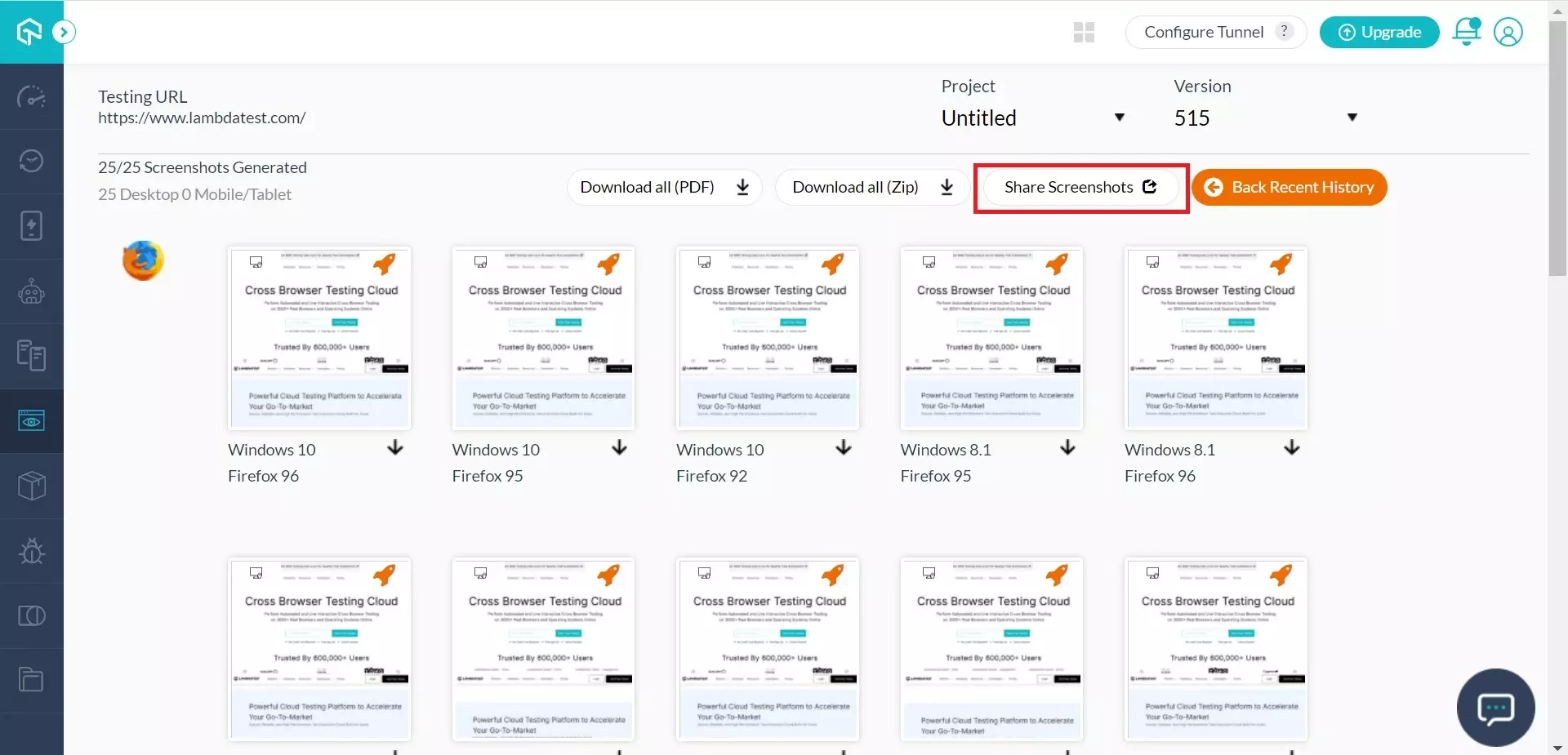Click the Upgrade button
The width and height of the screenshot is (1568, 755).
pos(1379,33)
